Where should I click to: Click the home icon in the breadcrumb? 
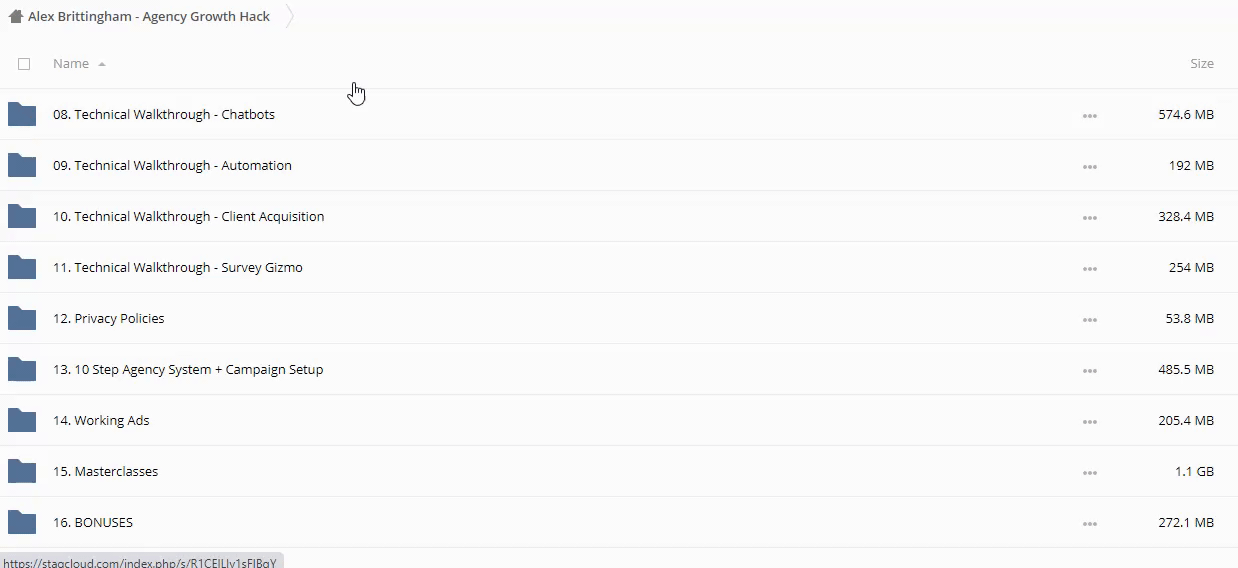(x=15, y=16)
